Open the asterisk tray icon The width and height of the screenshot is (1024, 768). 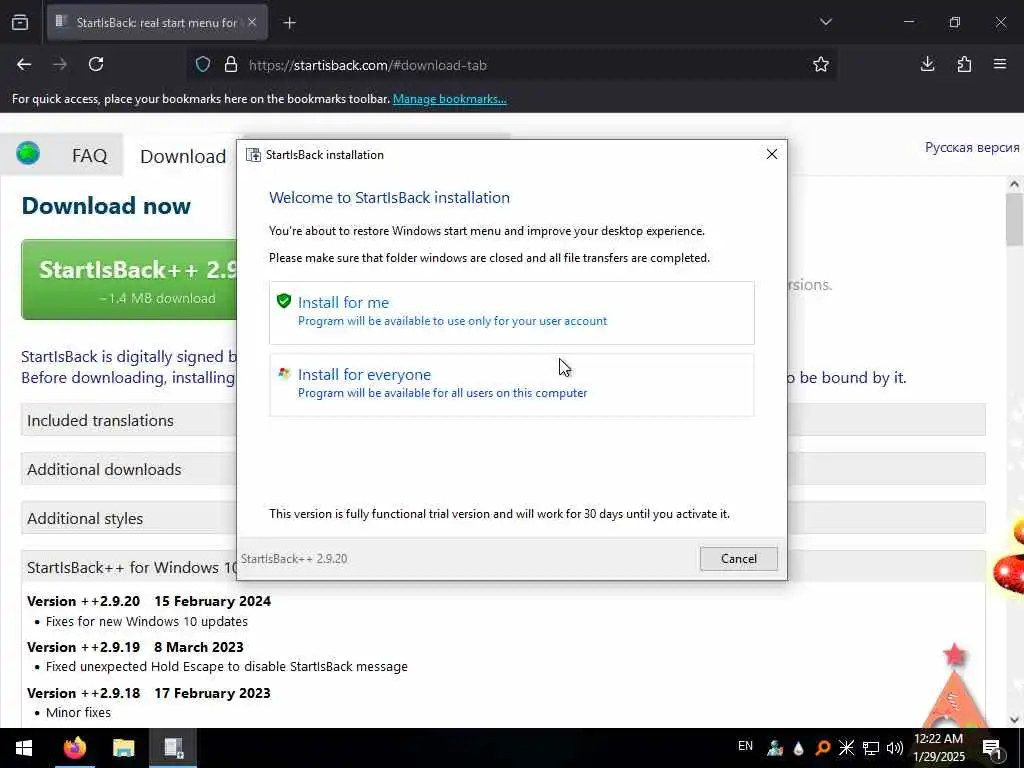point(846,748)
